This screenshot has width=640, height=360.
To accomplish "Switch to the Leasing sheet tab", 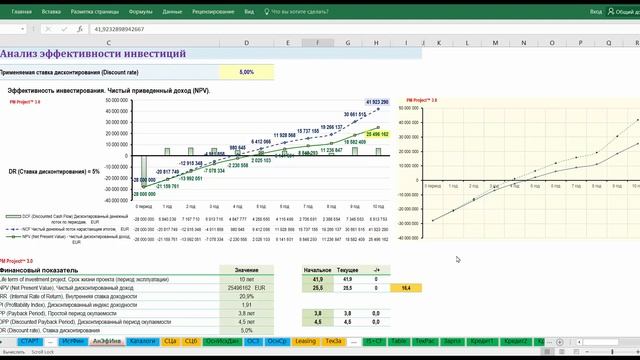I will pyautogui.click(x=306, y=341).
